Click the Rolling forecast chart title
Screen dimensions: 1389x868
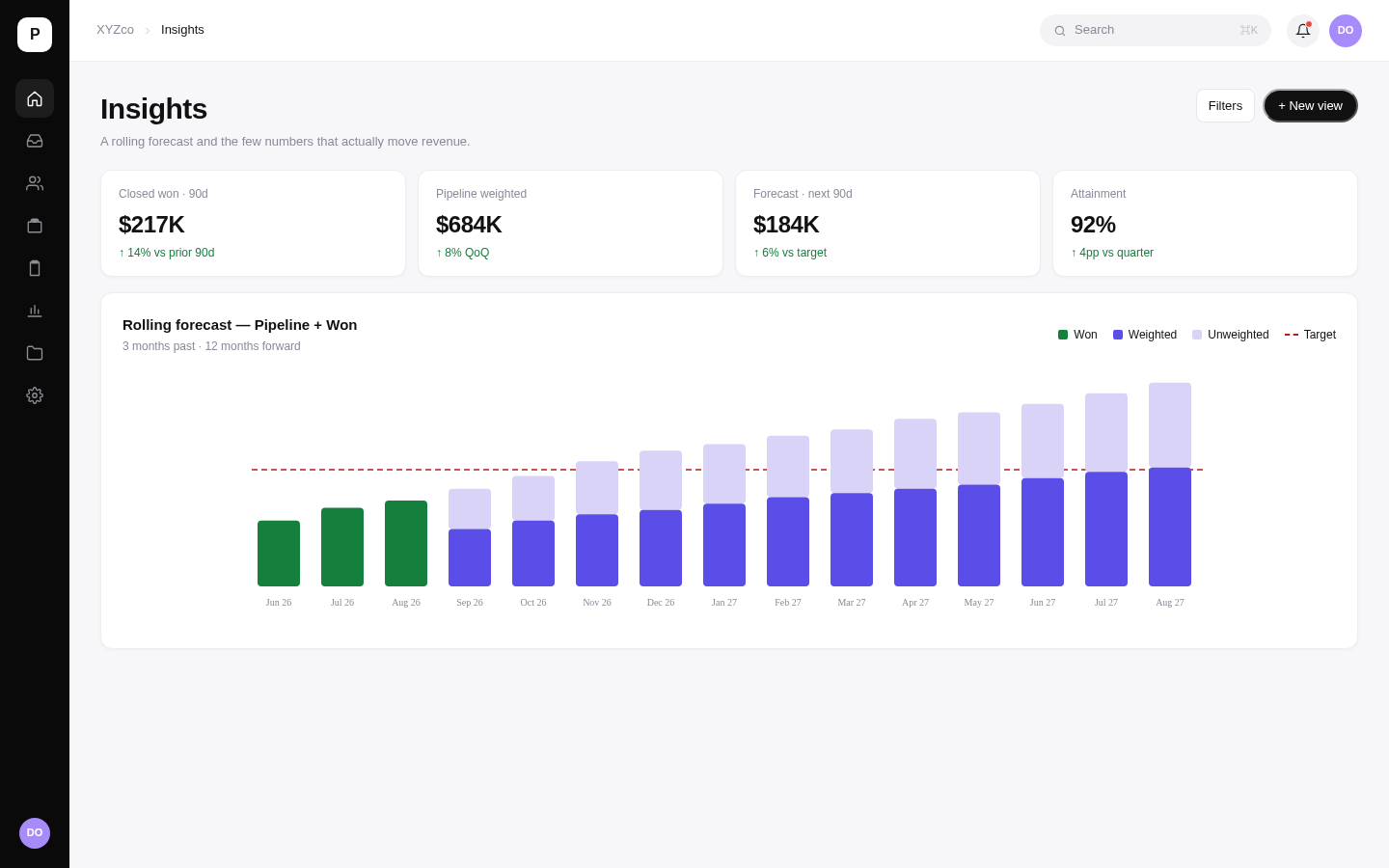[240, 325]
